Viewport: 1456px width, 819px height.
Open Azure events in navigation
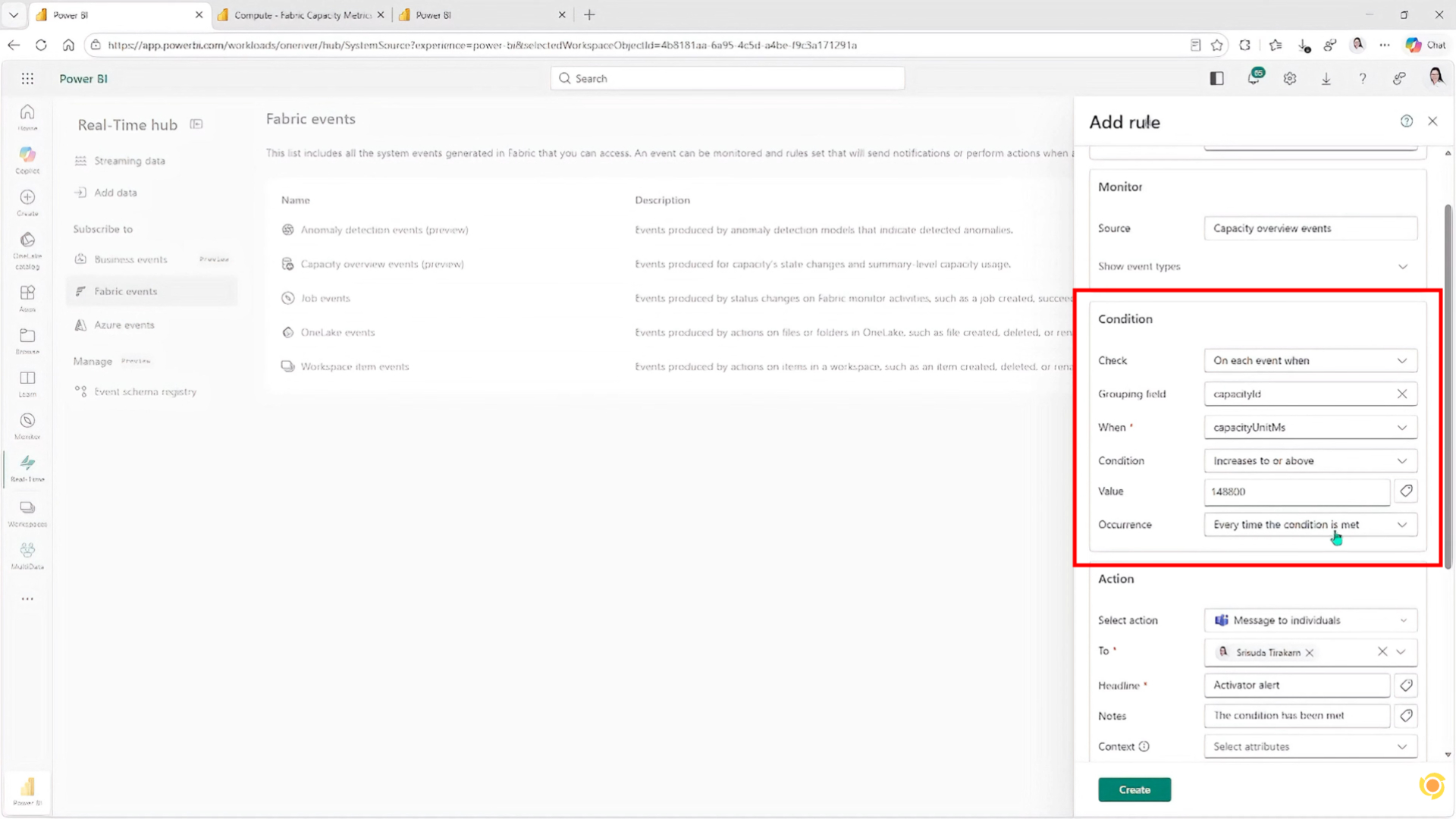point(124,325)
